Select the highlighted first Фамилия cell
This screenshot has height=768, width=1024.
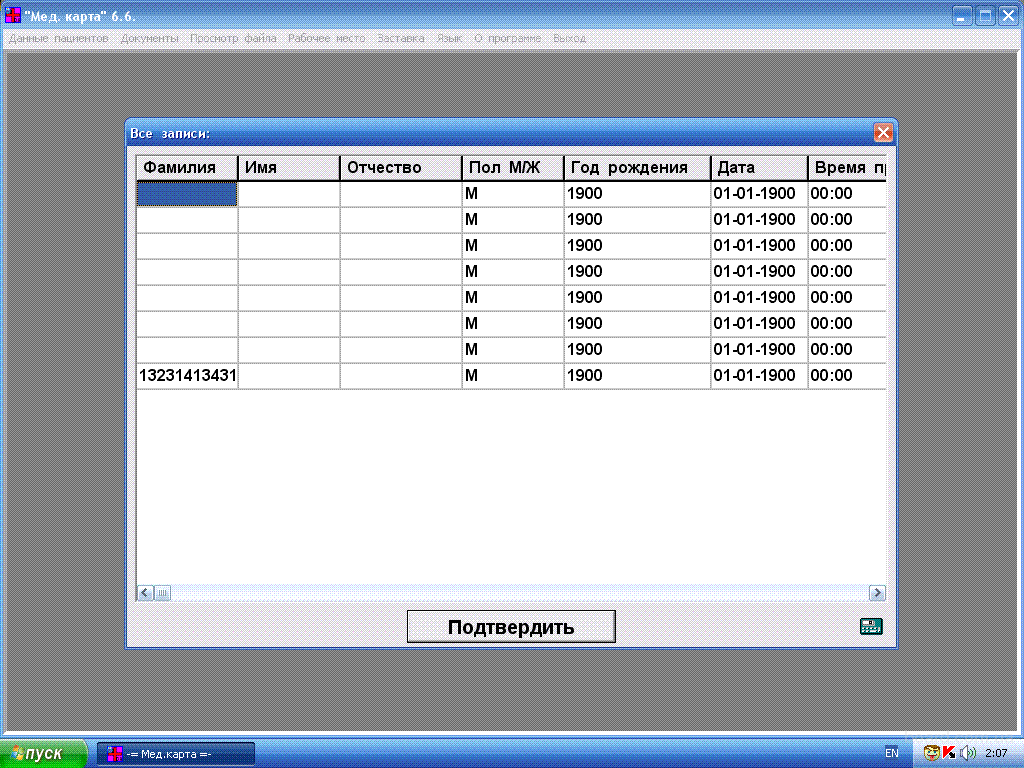coord(187,193)
